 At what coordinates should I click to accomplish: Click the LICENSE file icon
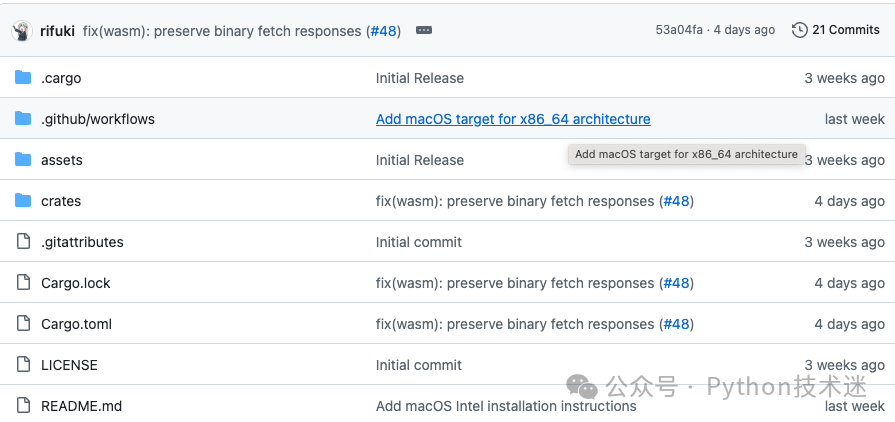click(23, 365)
